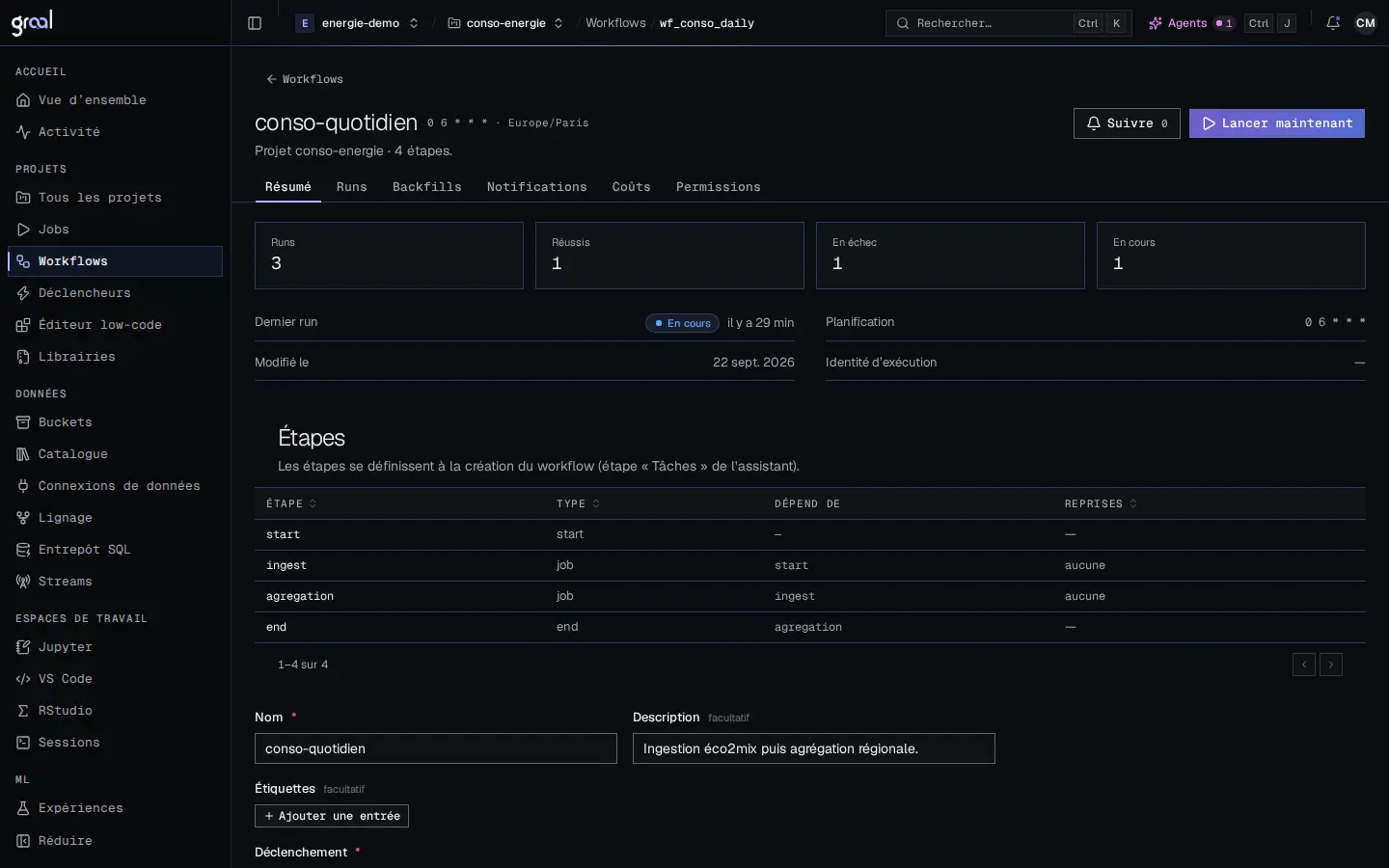This screenshot has width=1389, height=868.
Task: Open Déclencheurs page
Action: [x=115, y=293]
